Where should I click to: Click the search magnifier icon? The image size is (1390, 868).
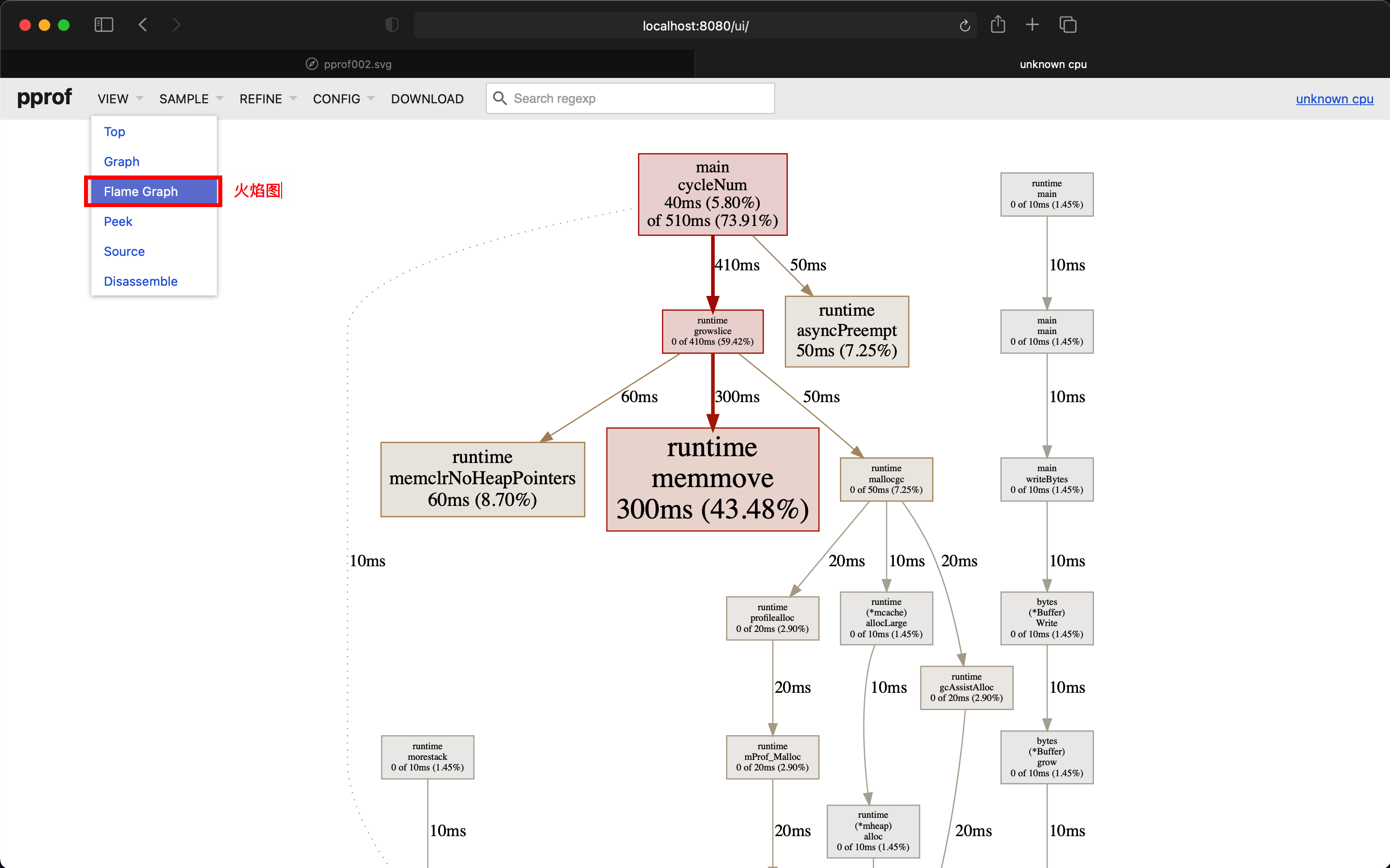tap(499, 98)
